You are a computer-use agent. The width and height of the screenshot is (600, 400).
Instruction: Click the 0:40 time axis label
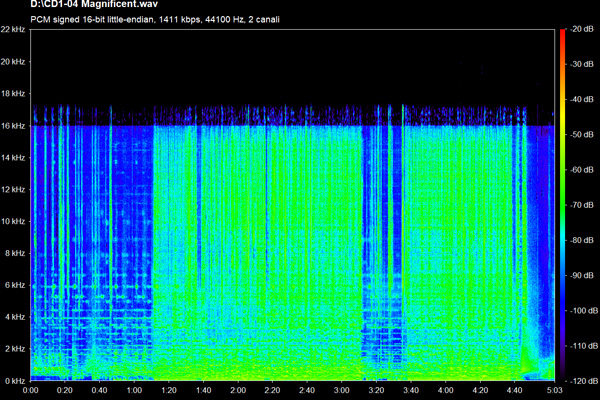pyautogui.click(x=99, y=390)
